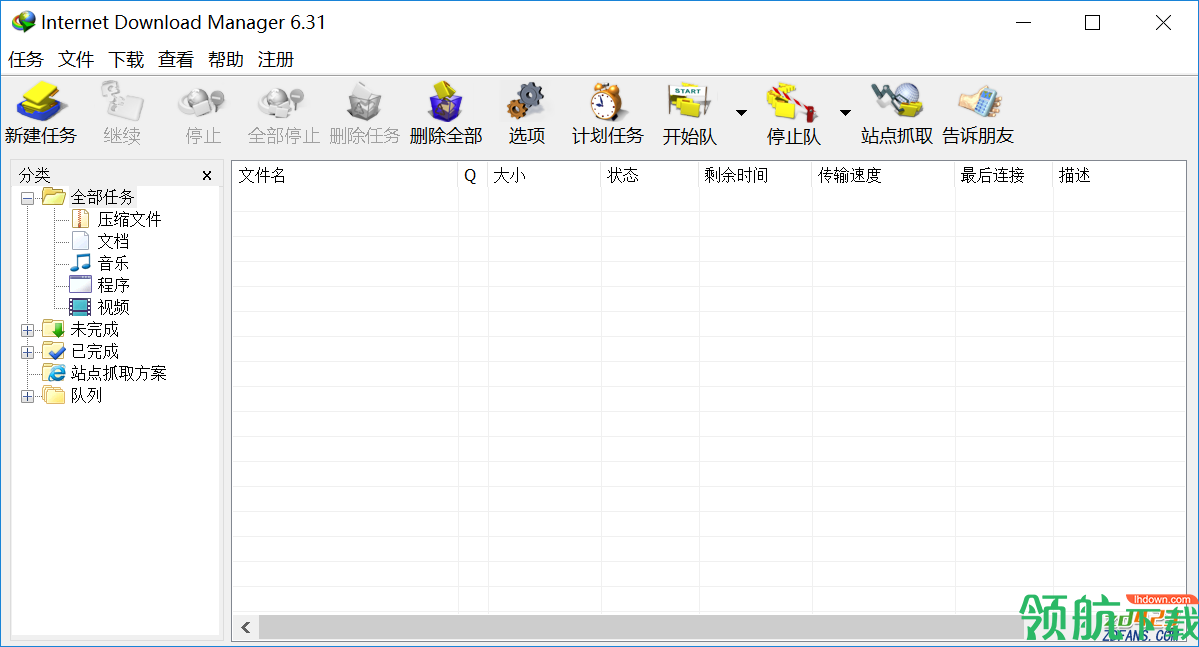This screenshot has width=1199, height=647.
Task: Collapse the 全部任务 tree node
Action: [x=28, y=199]
